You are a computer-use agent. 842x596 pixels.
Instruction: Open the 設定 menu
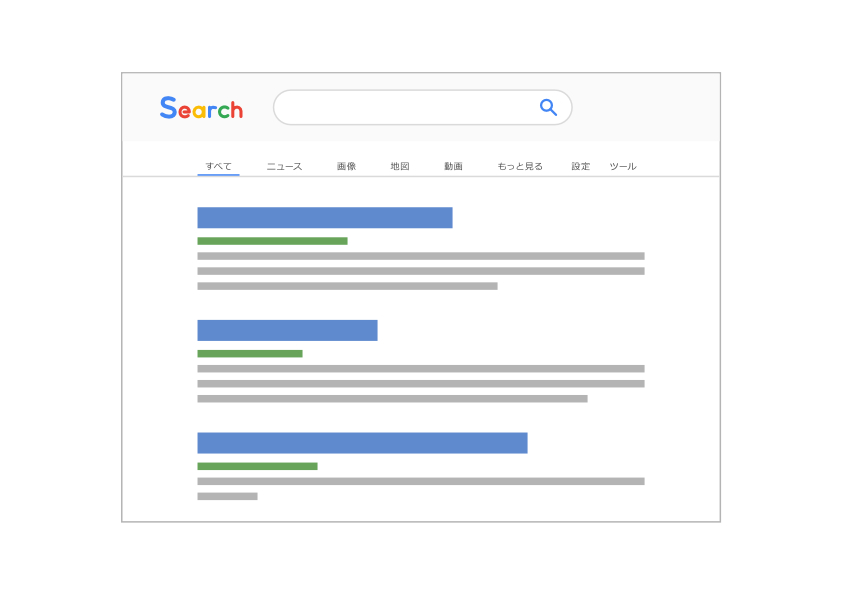tap(580, 166)
